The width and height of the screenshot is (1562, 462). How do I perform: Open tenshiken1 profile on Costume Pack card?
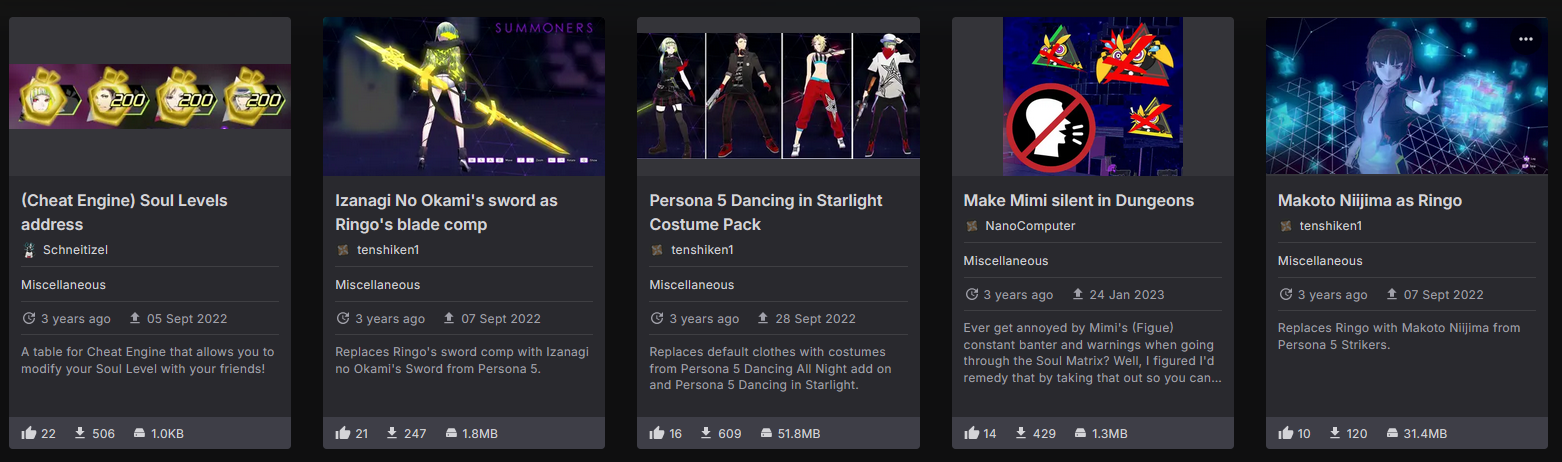(x=702, y=250)
